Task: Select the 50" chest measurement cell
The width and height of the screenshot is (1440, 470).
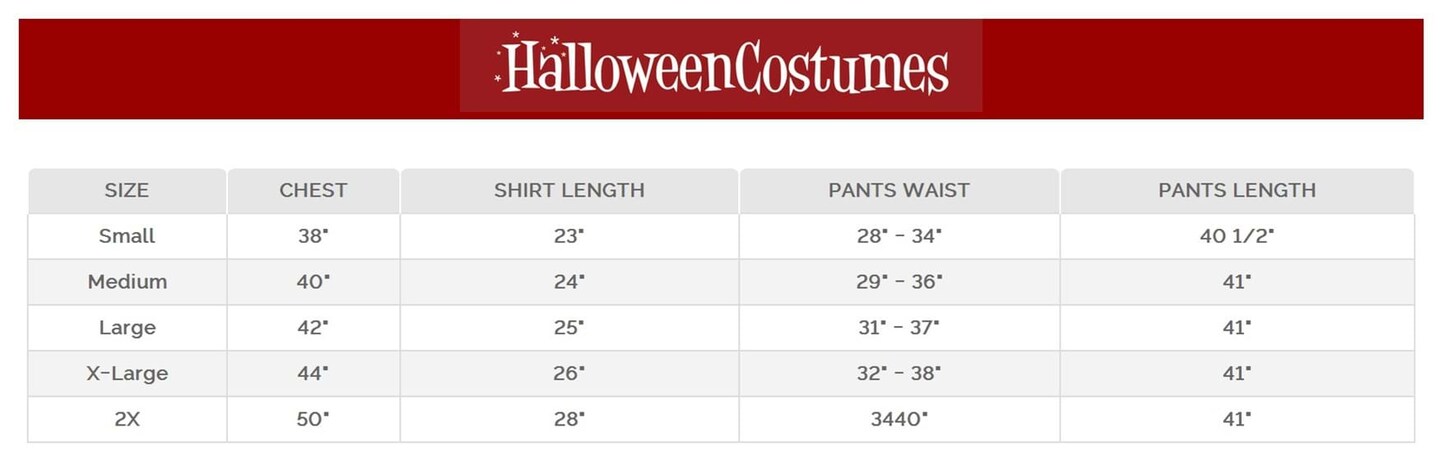Action: point(313,420)
